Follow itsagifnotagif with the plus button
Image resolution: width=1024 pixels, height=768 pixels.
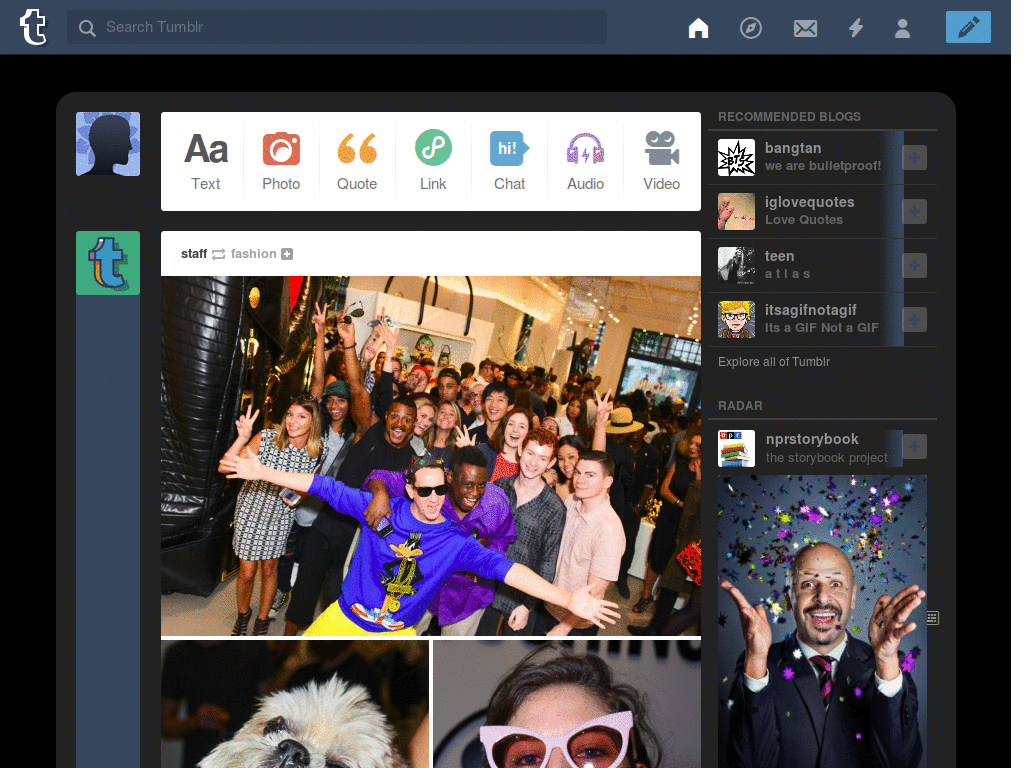click(914, 319)
